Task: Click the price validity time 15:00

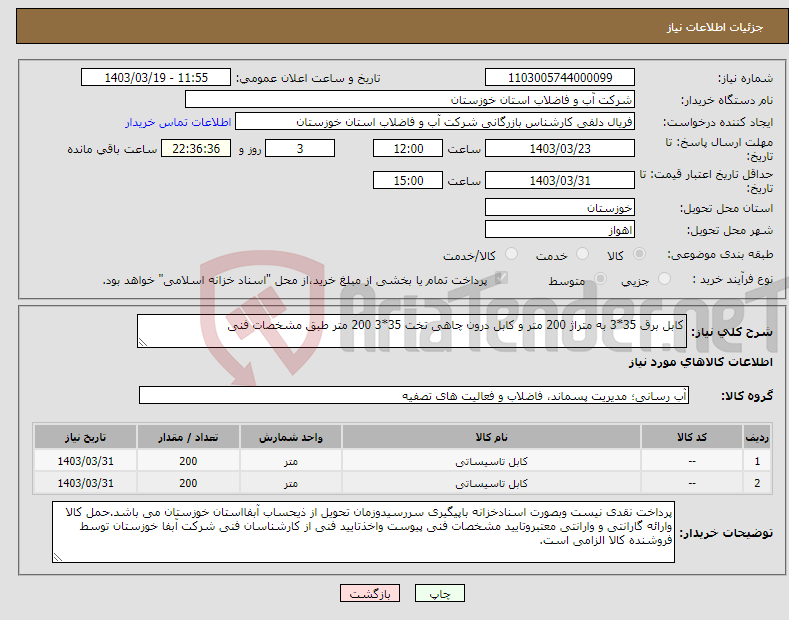Action: click(x=408, y=180)
